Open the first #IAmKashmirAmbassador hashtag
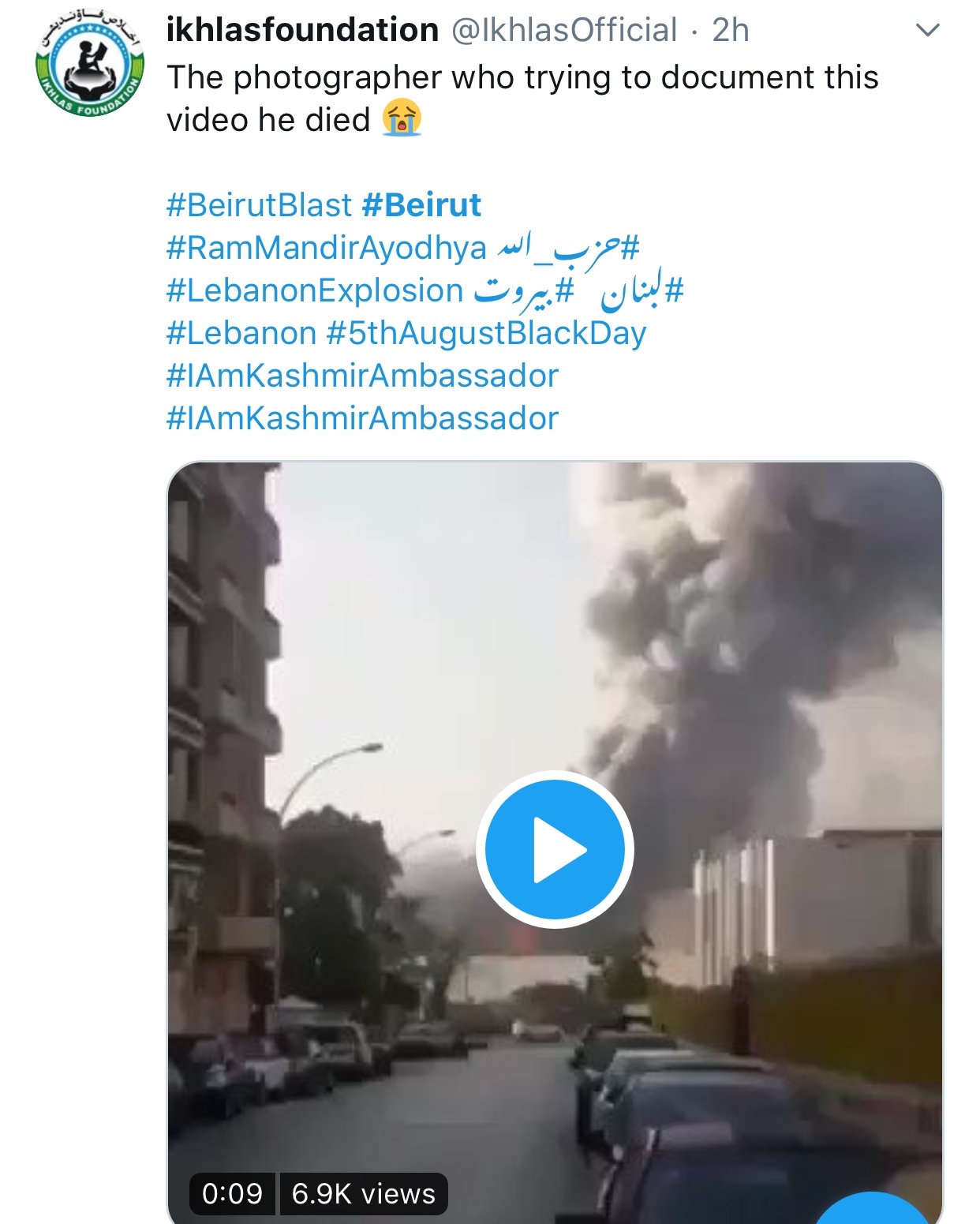 363,376
